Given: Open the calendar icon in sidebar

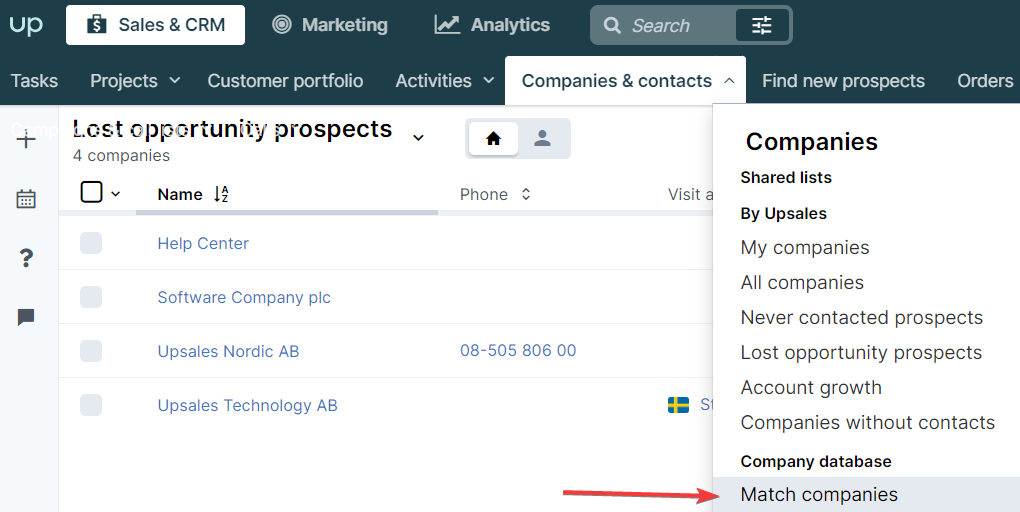Looking at the screenshot, I should pos(26,199).
